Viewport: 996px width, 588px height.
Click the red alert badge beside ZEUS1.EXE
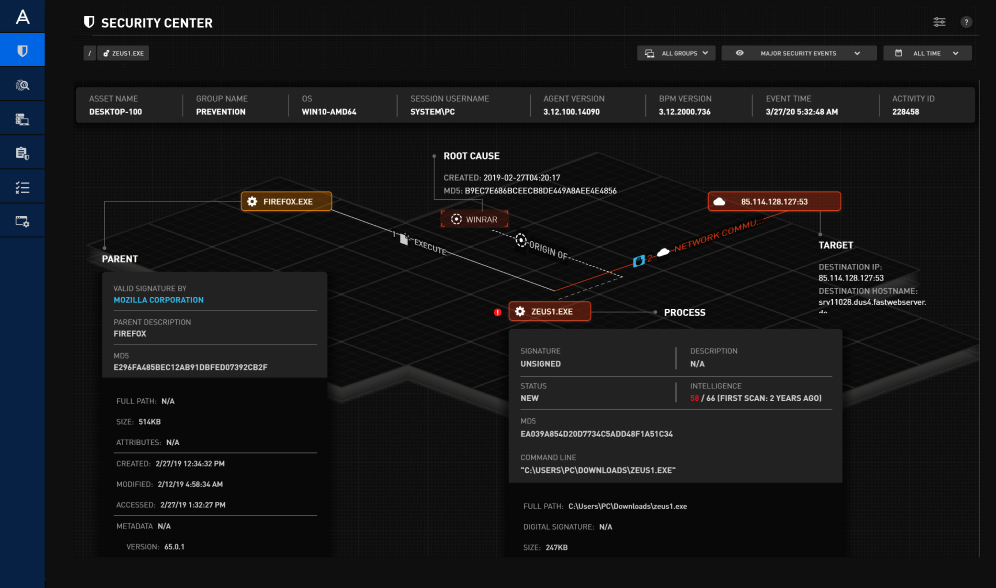[497, 312]
